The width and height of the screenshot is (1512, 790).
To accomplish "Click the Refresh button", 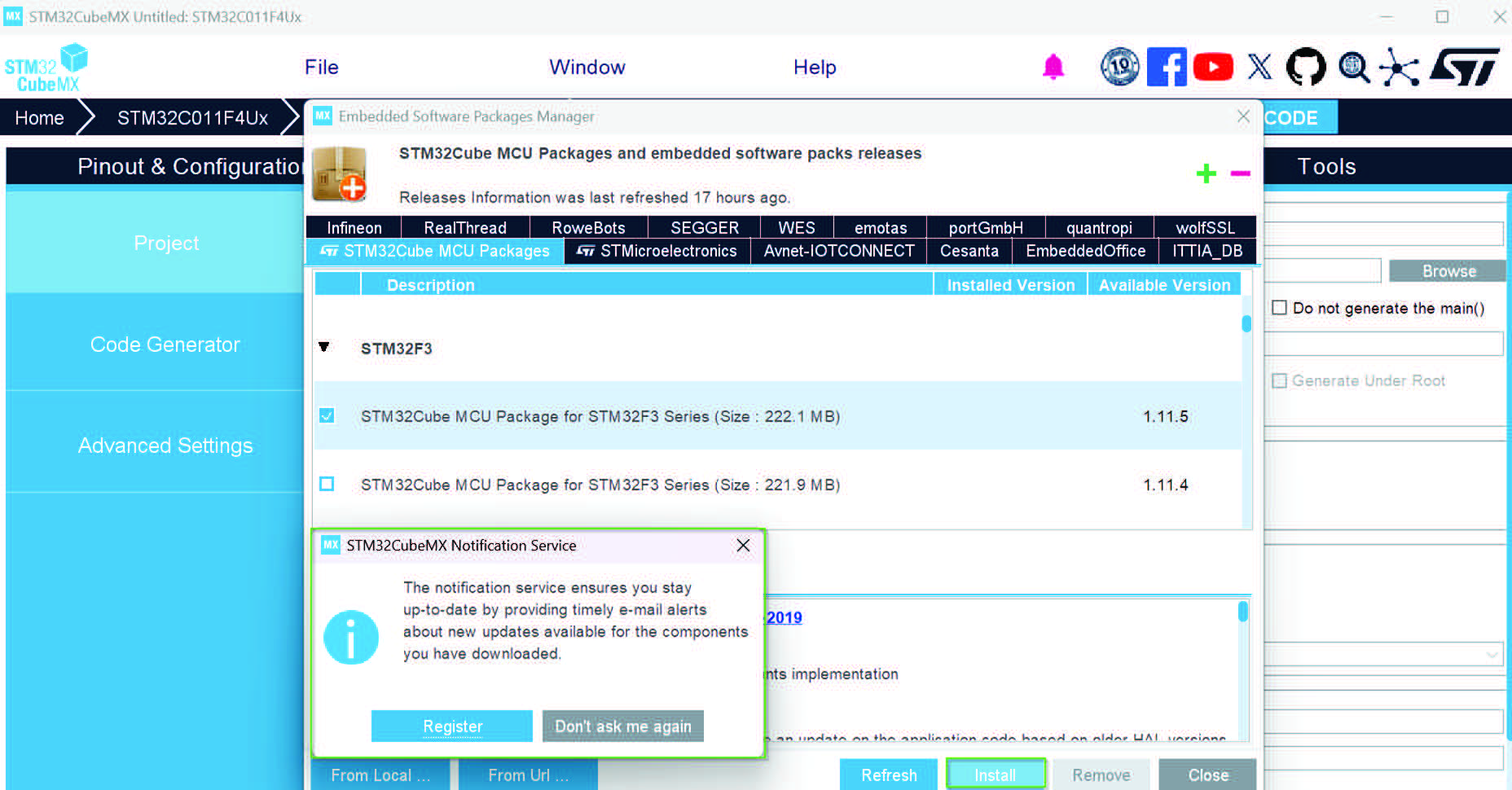I will point(889,775).
